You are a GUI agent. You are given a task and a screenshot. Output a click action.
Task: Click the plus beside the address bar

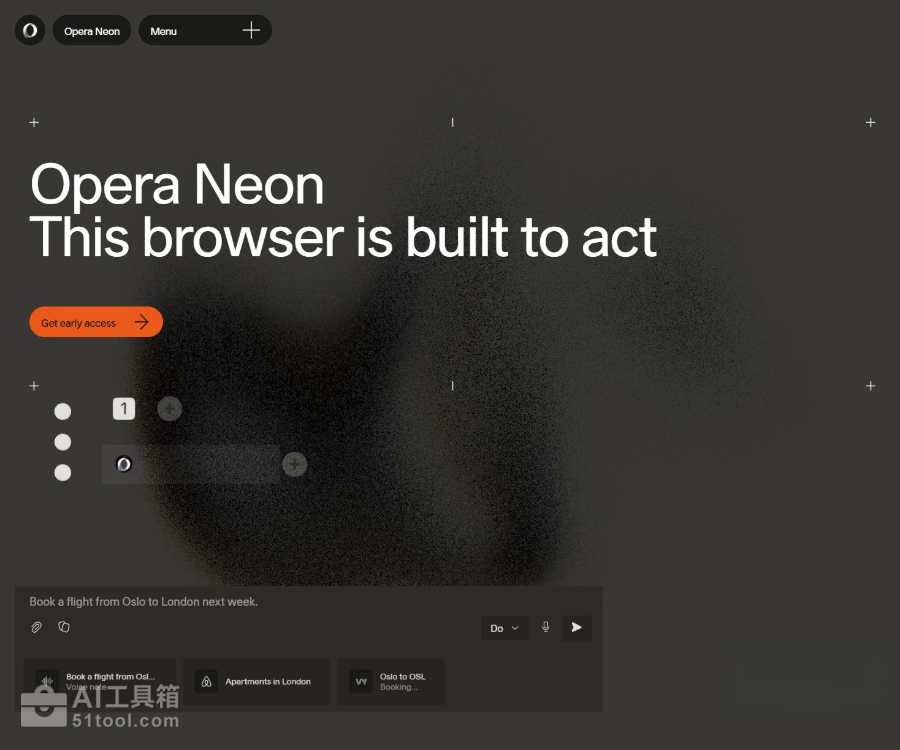294,464
